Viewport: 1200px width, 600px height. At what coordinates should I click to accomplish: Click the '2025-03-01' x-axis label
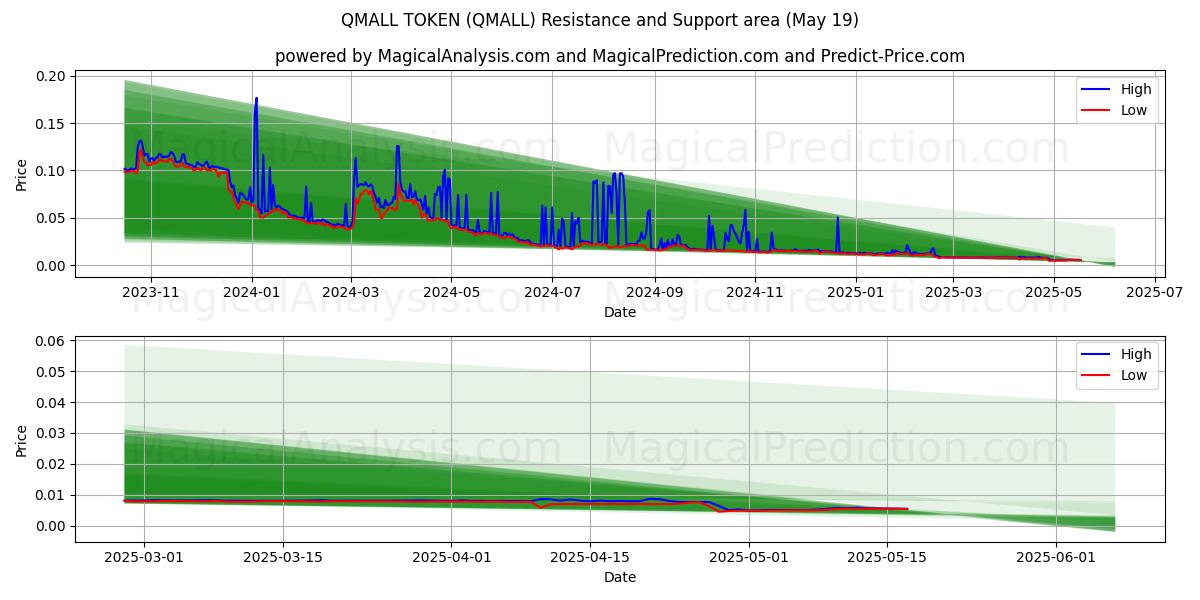click(x=144, y=557)
